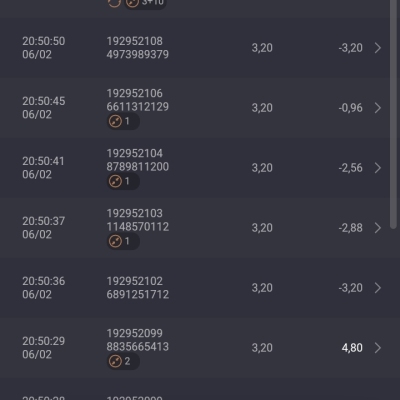Screen dimensions: 400x400
Task: Click the 4,80 win amount
Action: pos(352,348)
